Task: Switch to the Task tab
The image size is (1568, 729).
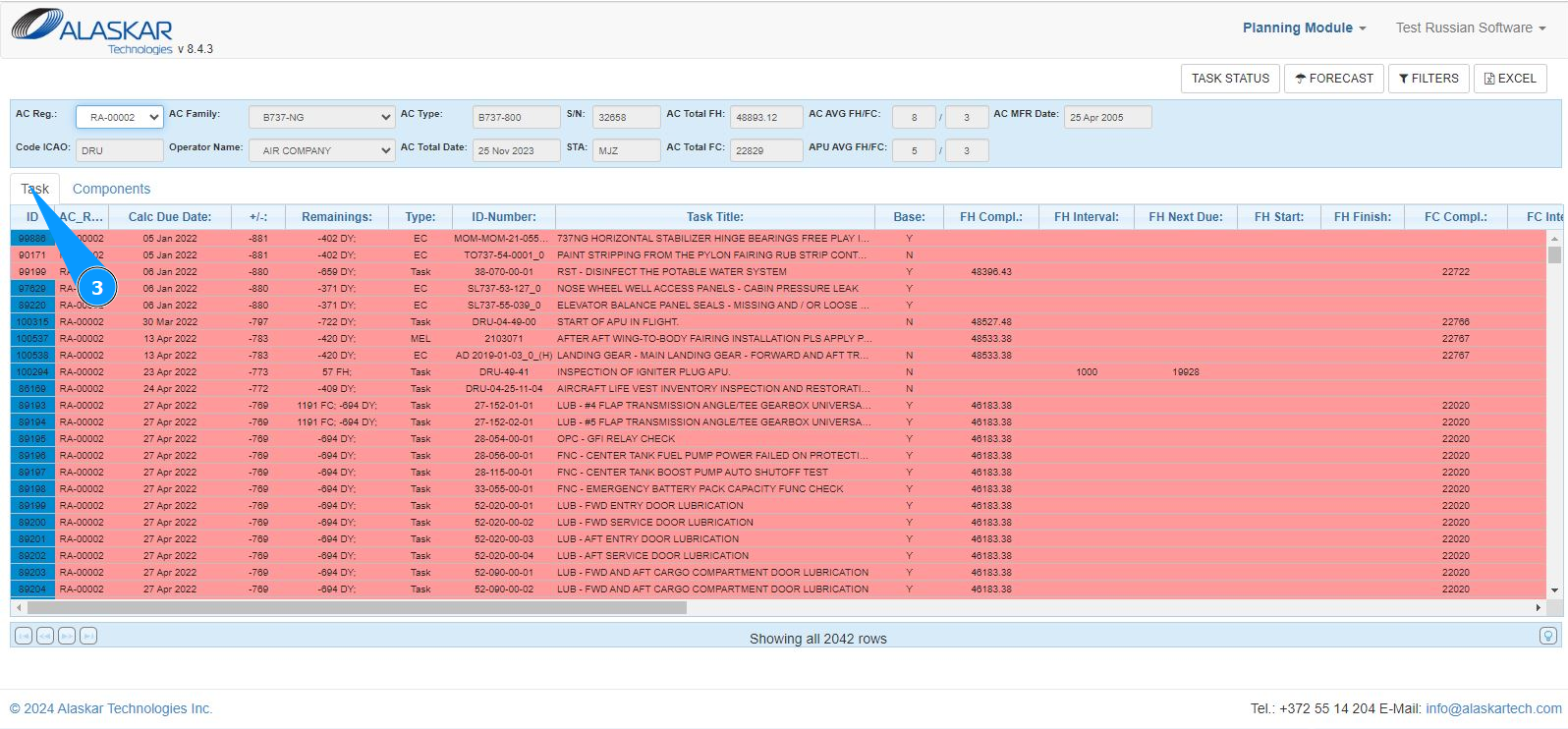Action: (35, 189)
